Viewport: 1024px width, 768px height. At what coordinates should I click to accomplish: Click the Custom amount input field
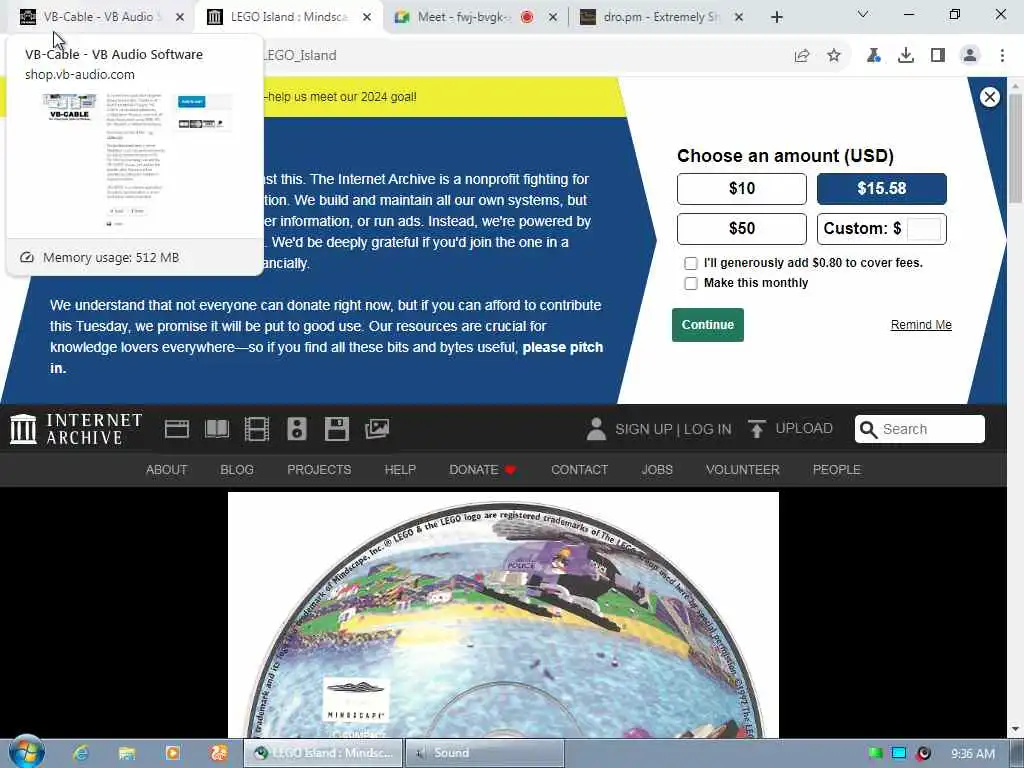coord(924,229)
